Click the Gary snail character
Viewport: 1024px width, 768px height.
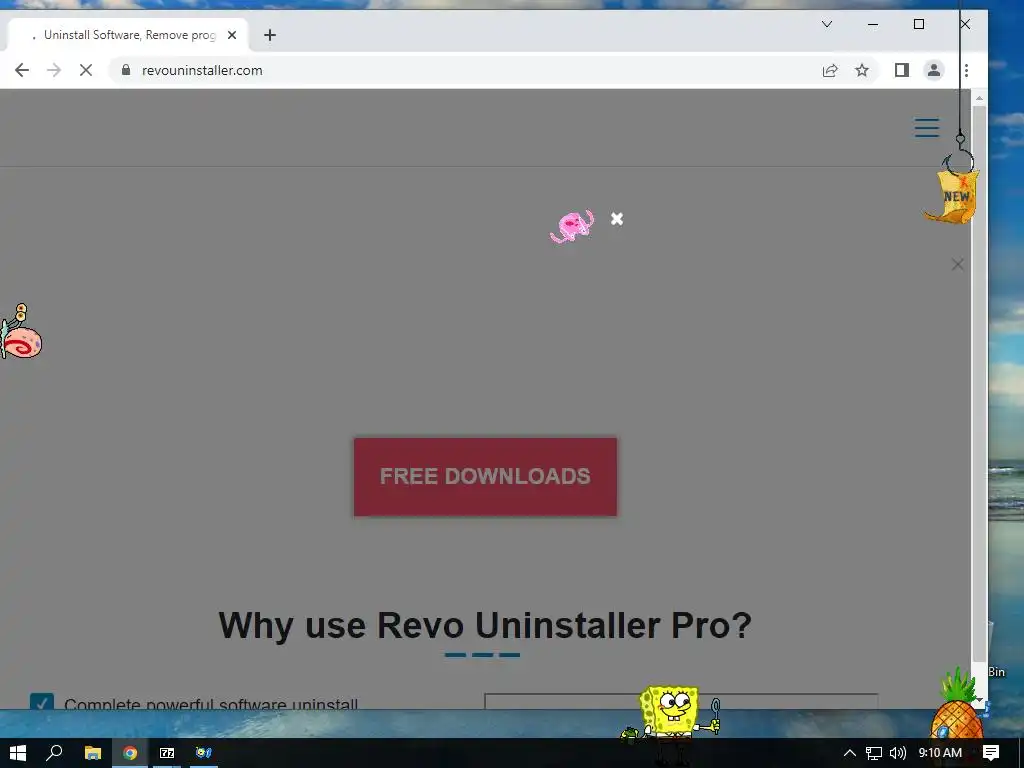[21, 332]
